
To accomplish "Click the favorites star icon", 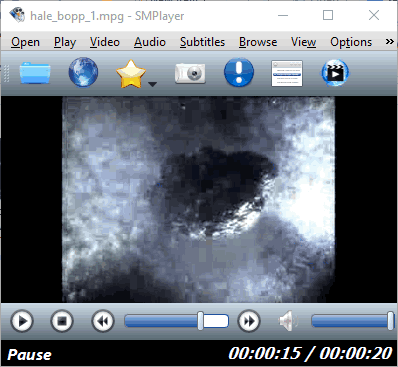I will point(131,73).
